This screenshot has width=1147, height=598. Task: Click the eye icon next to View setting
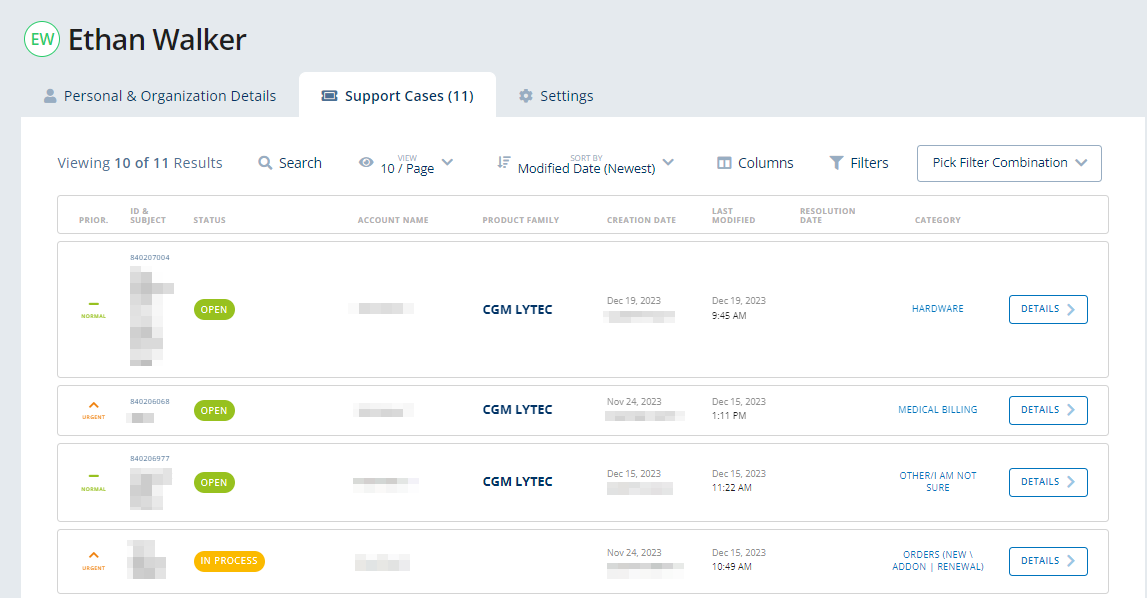pos(368,162)
